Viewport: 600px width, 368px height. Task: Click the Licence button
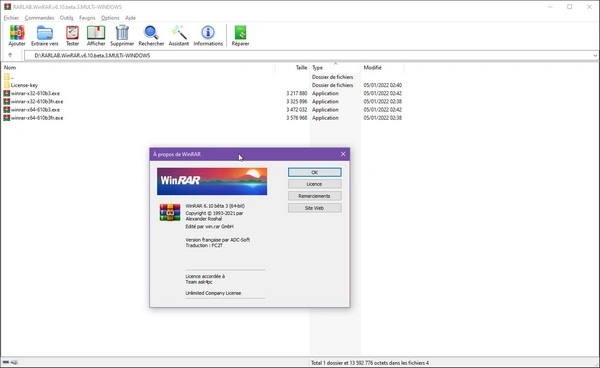pos(315,184)
